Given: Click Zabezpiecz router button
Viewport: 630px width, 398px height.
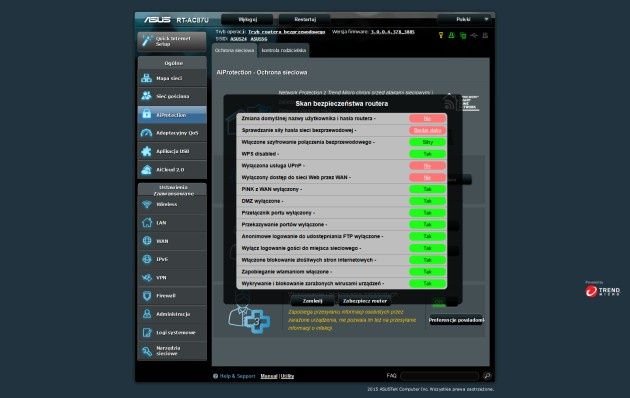Looking at the screenshot, I should click(x=365, y=301).
